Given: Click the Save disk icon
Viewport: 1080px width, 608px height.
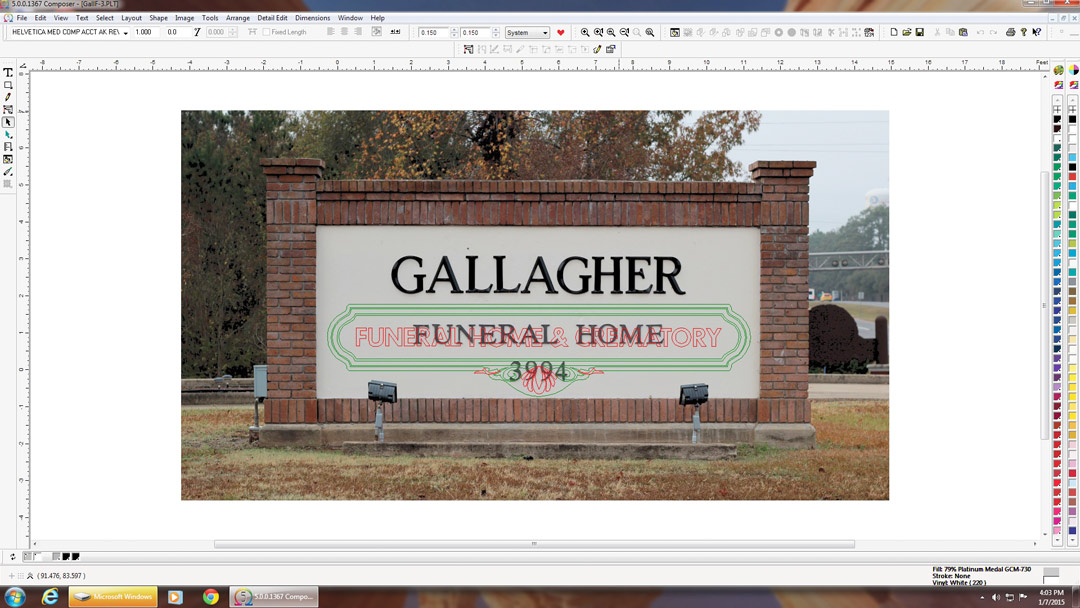Looking at the screenshot, I should pyautogui.click(x=919, y=32).
